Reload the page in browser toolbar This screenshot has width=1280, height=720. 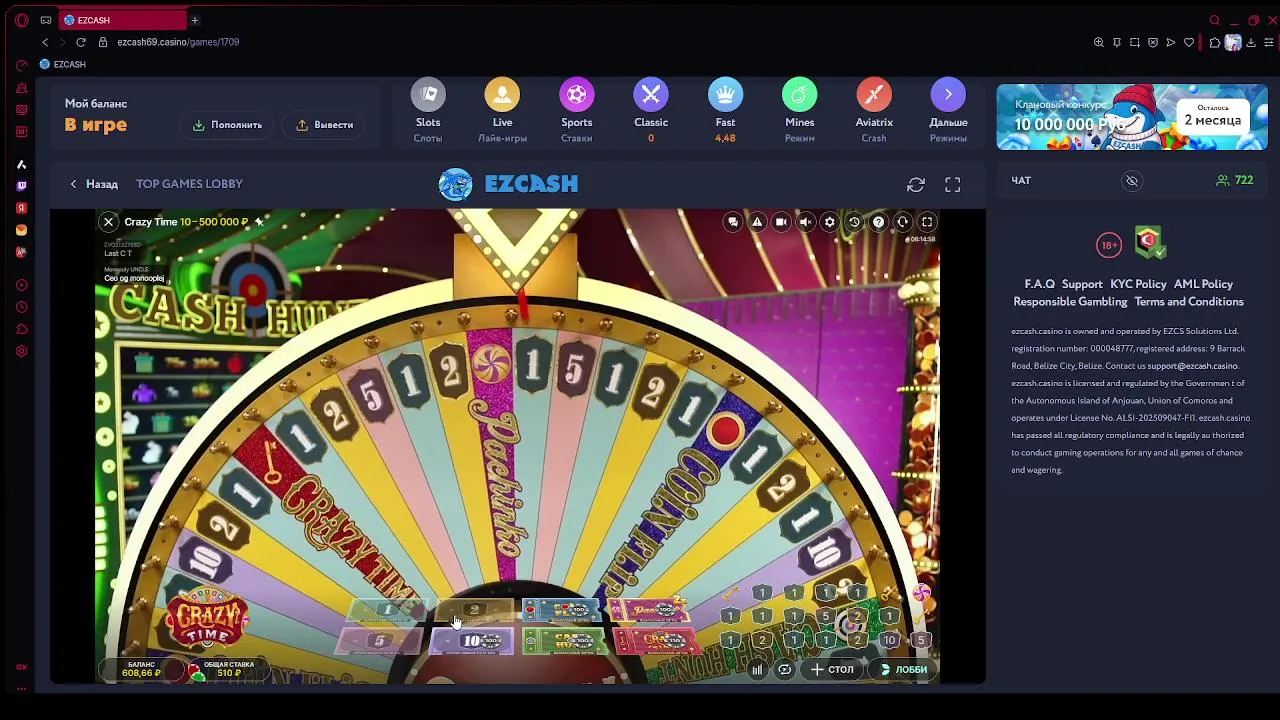click(x=81, y=42)
